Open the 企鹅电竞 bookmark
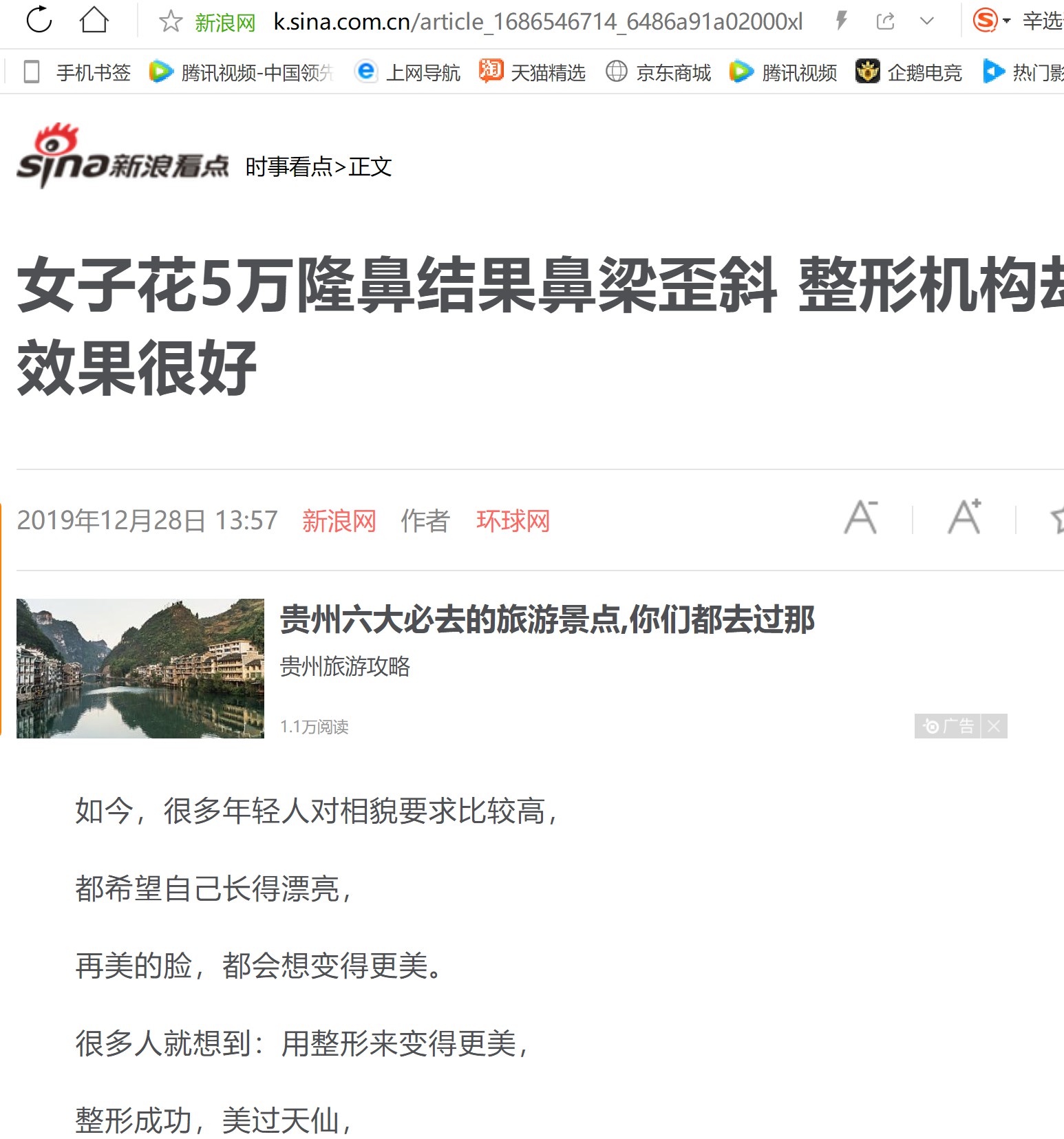Screen dimensions: 1064x1139 coord(908,72)
